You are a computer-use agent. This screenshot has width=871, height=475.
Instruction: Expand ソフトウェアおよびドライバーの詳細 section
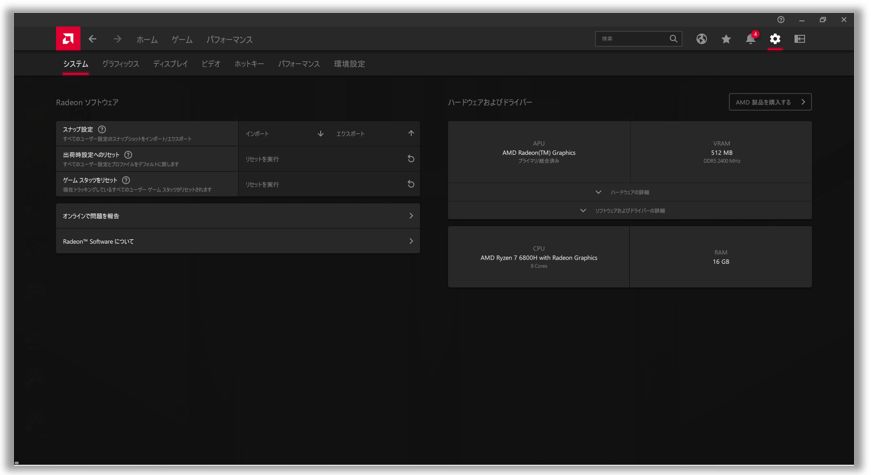pos(629,211)
